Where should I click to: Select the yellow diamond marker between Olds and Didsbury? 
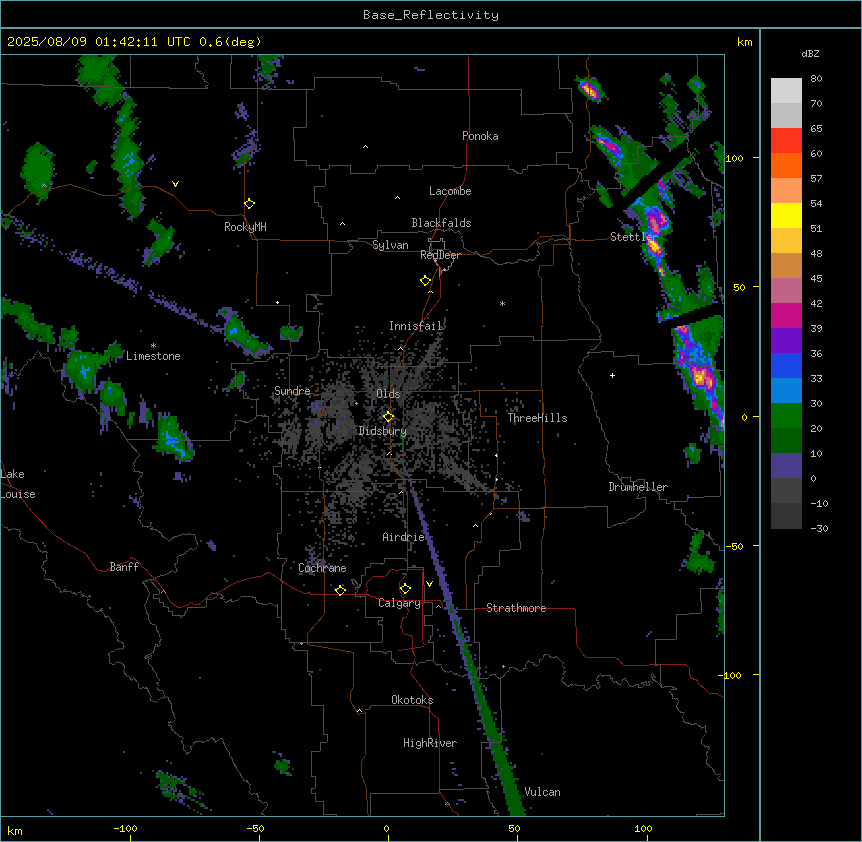388,416
